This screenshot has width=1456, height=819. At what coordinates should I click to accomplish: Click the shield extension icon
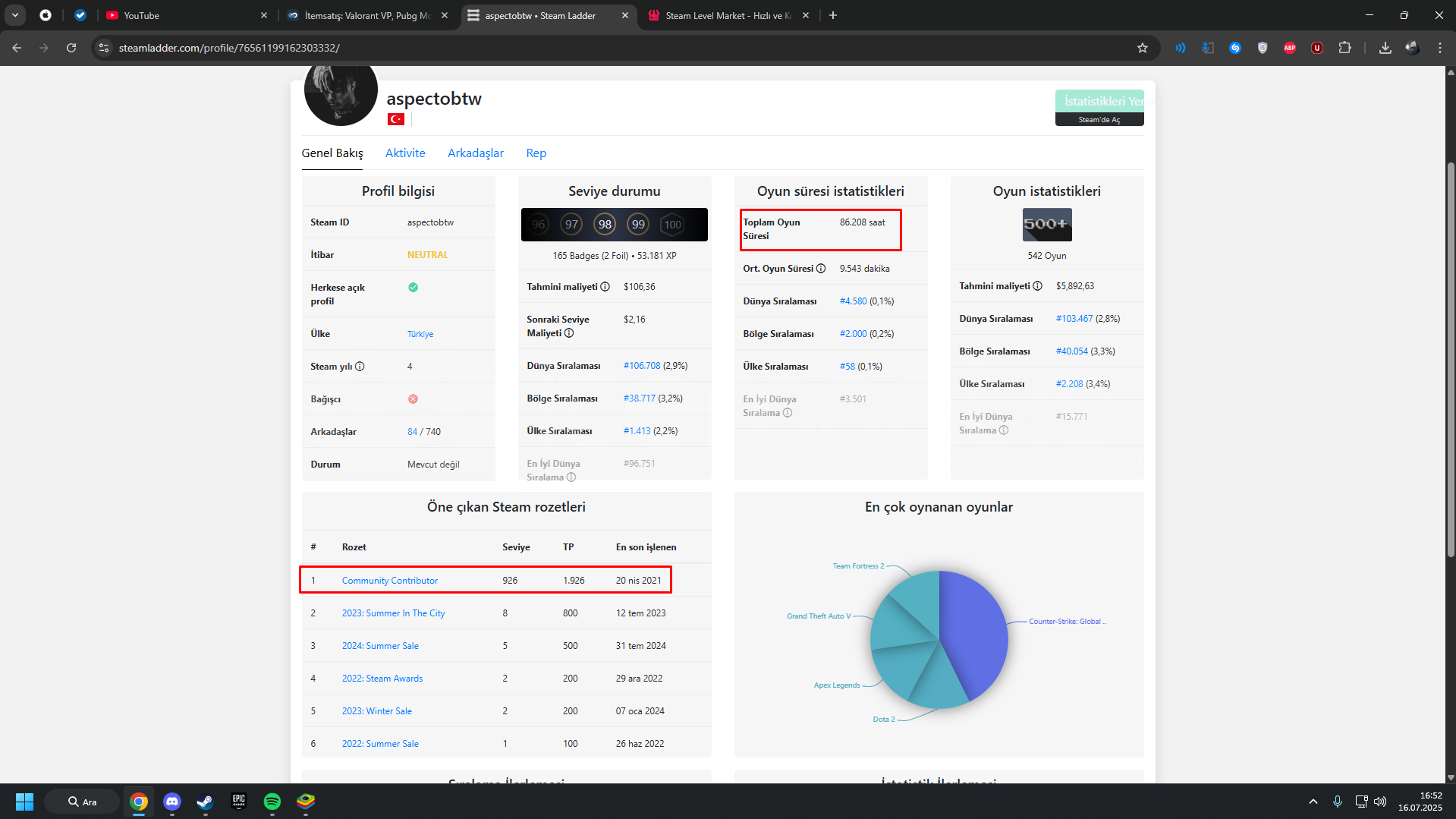pyautogui.click(x=1263, y=48)
